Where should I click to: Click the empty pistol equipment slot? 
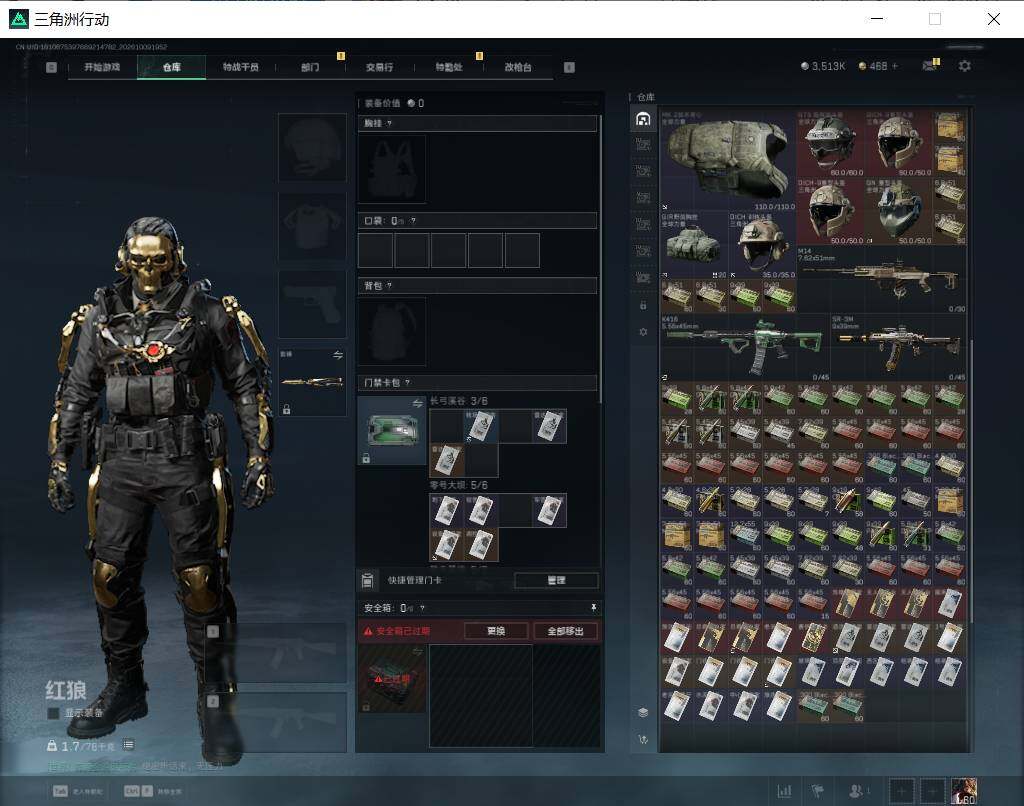point(312,304)
